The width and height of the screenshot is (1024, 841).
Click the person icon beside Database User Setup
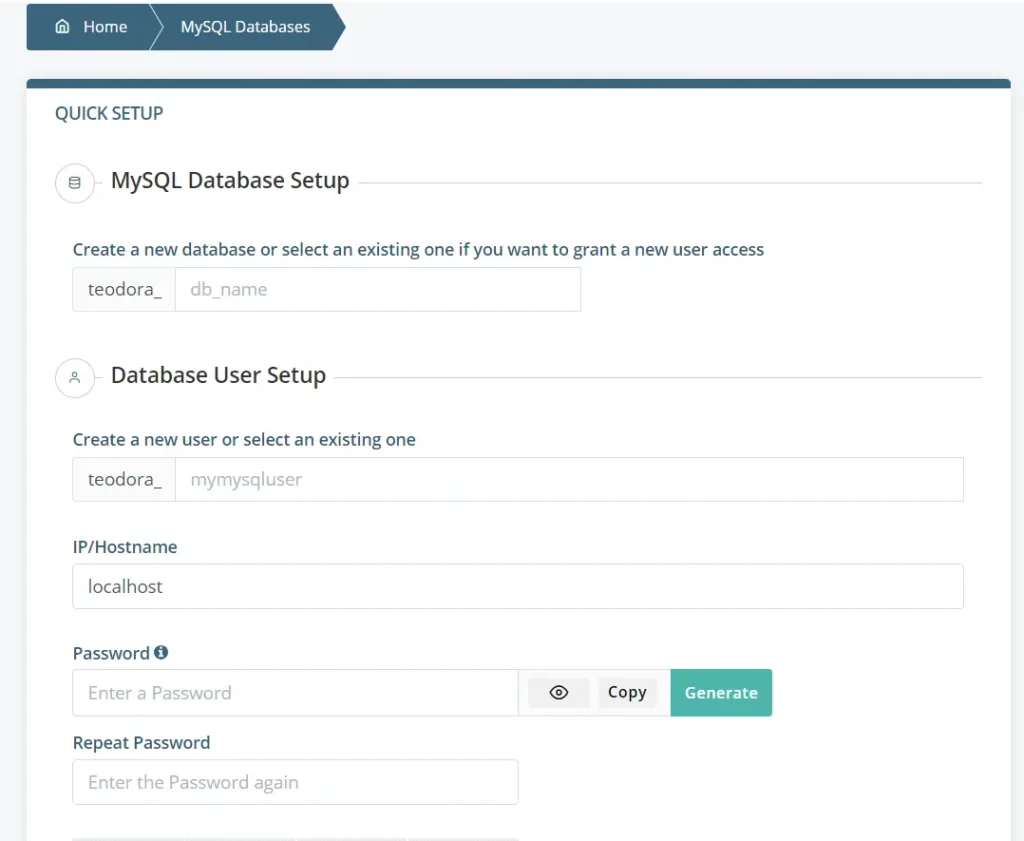tap(75, 378)
